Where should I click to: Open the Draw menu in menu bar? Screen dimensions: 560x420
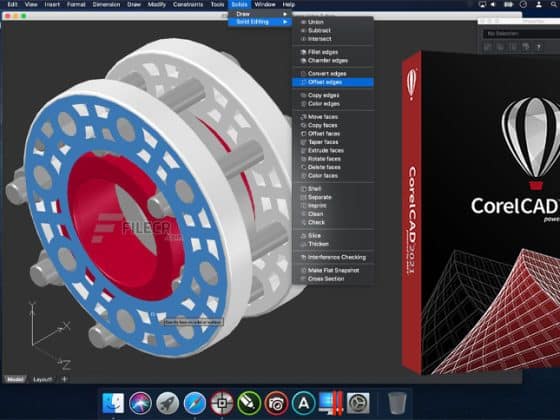coord(134,4)
